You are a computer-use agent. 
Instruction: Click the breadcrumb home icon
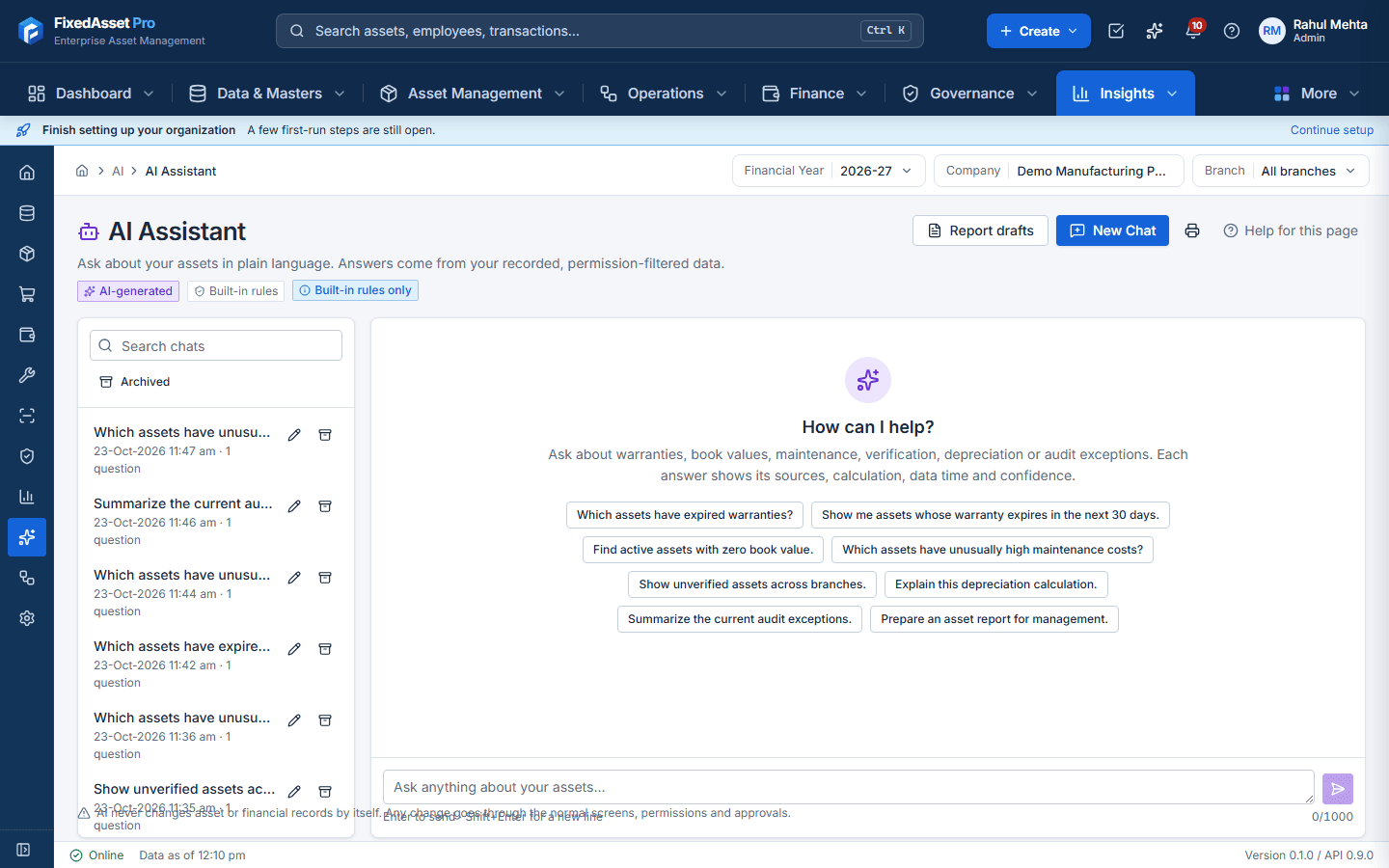click(82, 171)
